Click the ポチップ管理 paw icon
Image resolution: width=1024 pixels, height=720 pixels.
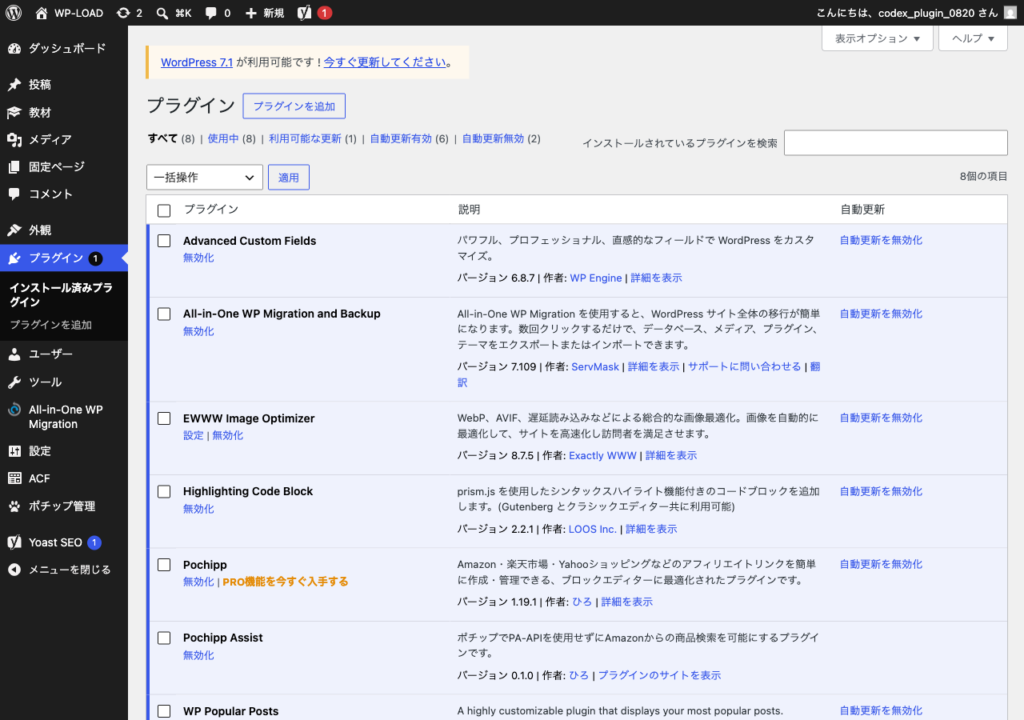coord(14,506)
